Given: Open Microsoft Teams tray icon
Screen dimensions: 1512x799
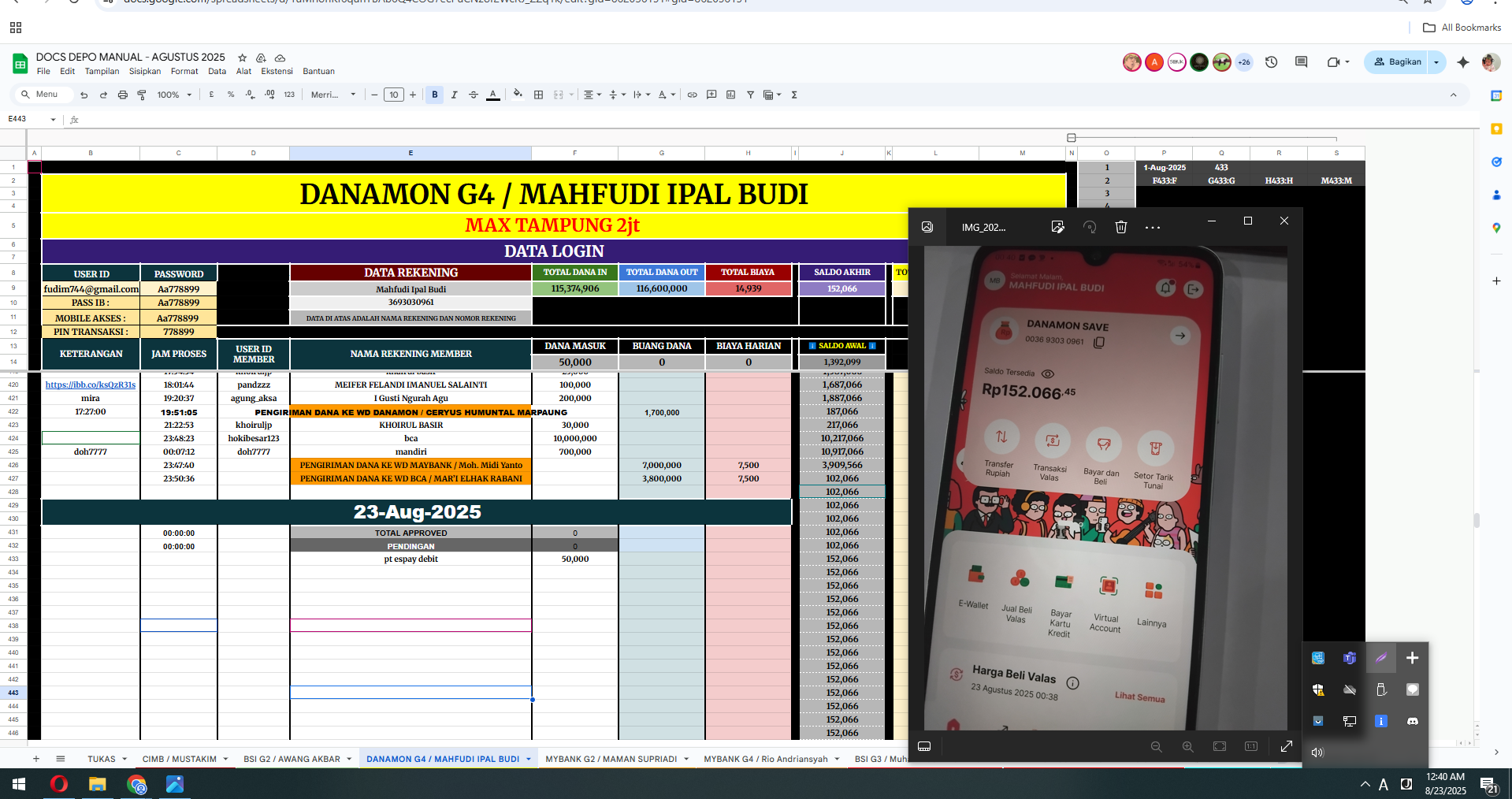Looking at the screenshot, I should (1350, 658).
